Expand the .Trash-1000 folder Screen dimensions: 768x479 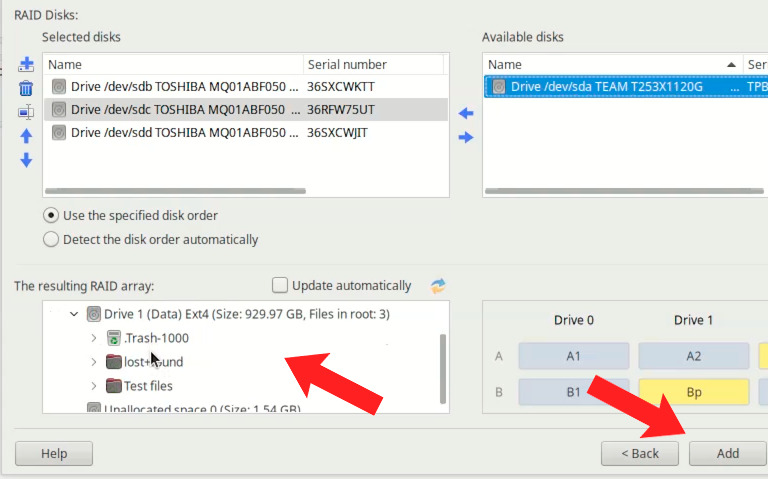click(94, 338)
